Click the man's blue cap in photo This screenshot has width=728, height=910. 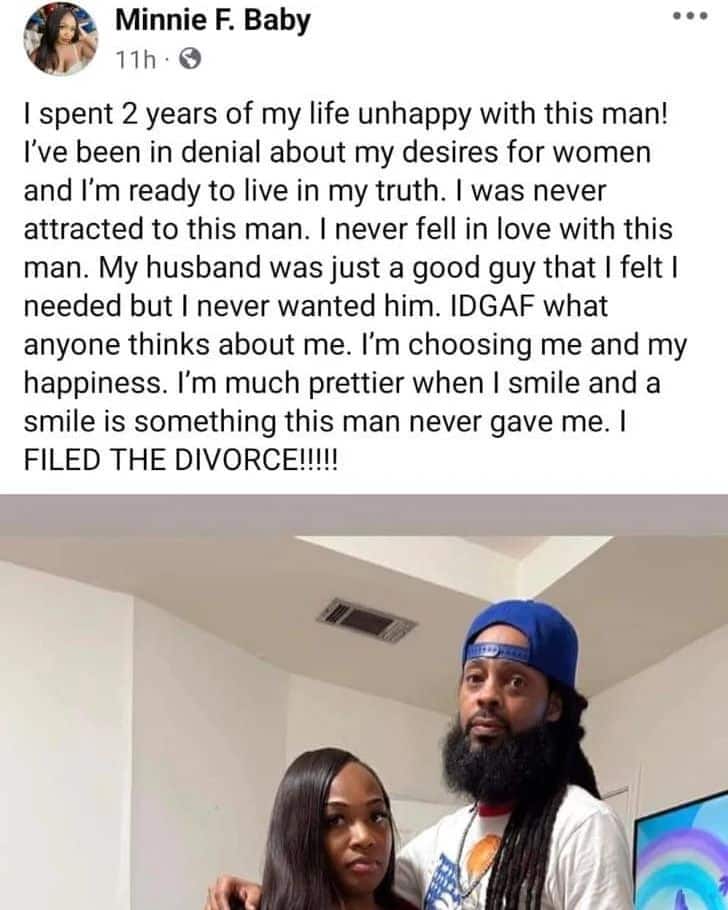coord(522,640)
